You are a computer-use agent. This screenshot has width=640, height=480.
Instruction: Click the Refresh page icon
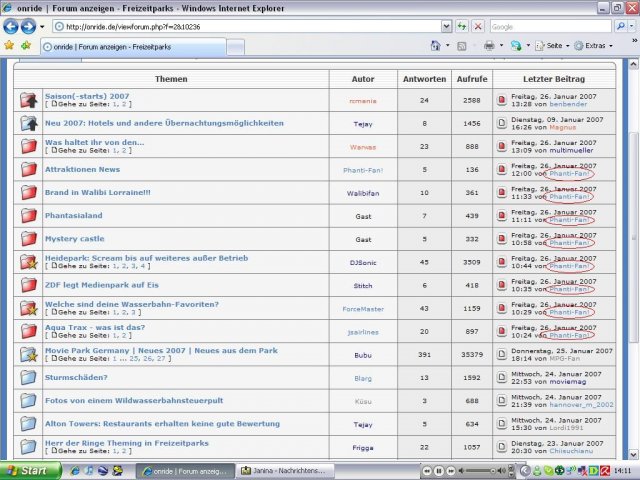click(x=462, y=27)
